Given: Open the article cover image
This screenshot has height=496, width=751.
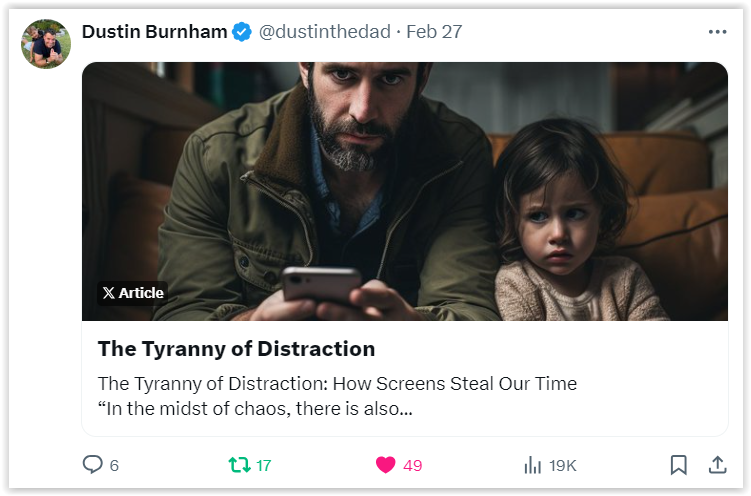Looking at the screenshot, I should pos(405,192).
